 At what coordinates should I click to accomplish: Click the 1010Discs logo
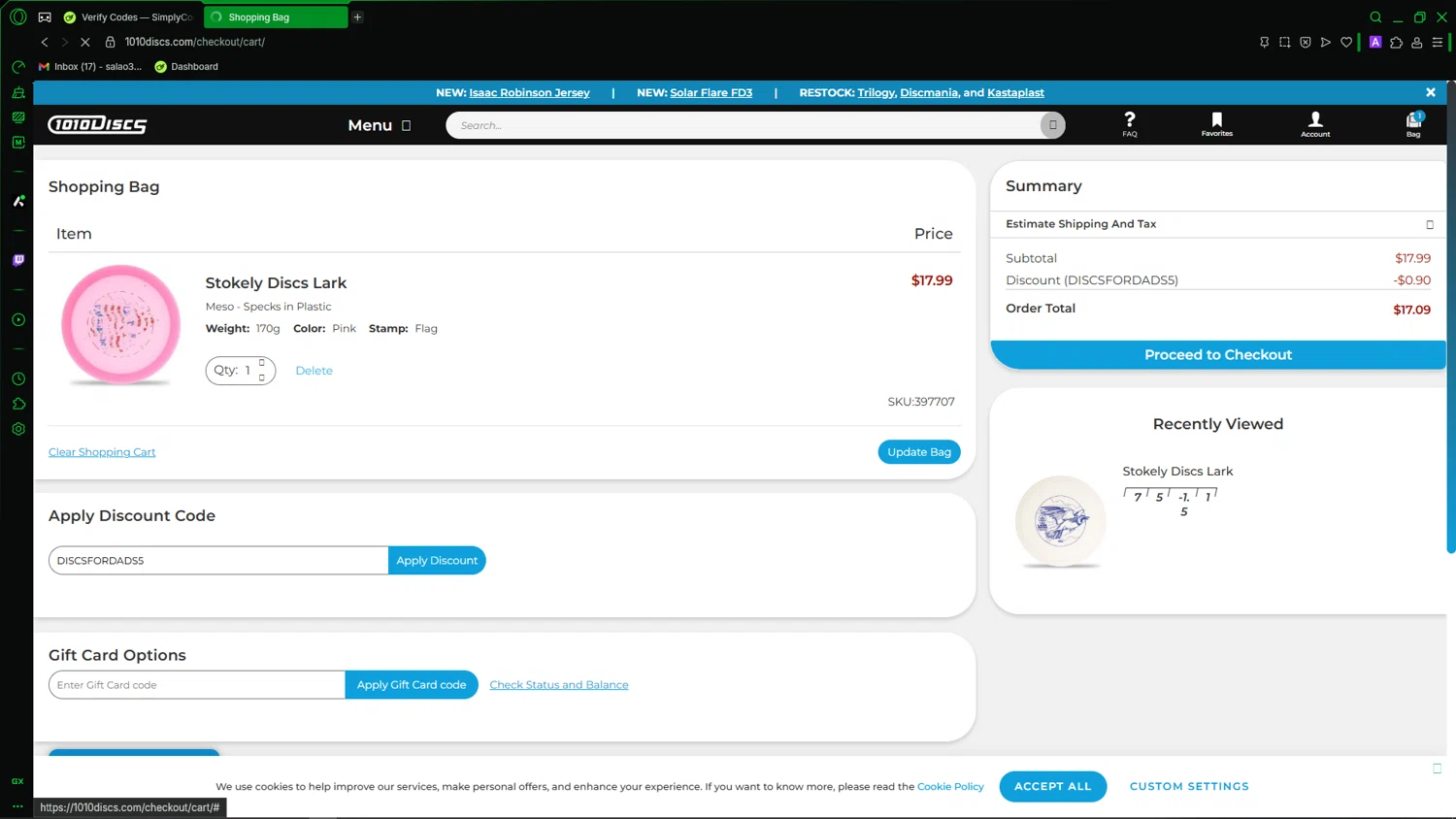point(97,124)
